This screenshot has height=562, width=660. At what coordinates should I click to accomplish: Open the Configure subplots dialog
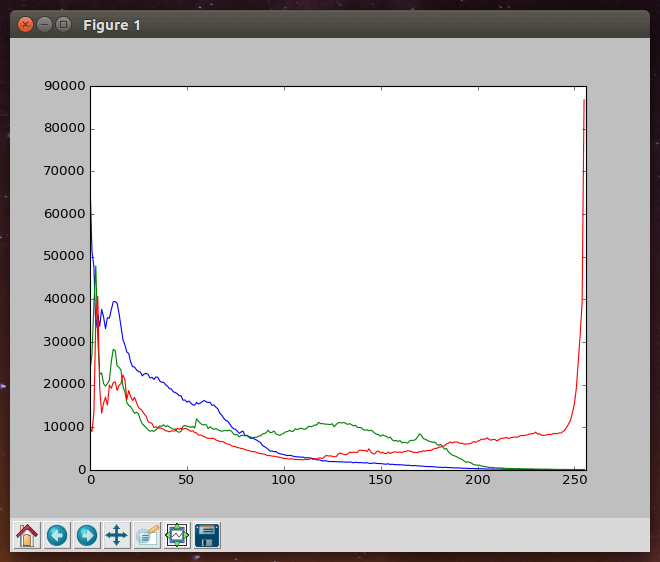pyautogui.click(x=177, y=535)
